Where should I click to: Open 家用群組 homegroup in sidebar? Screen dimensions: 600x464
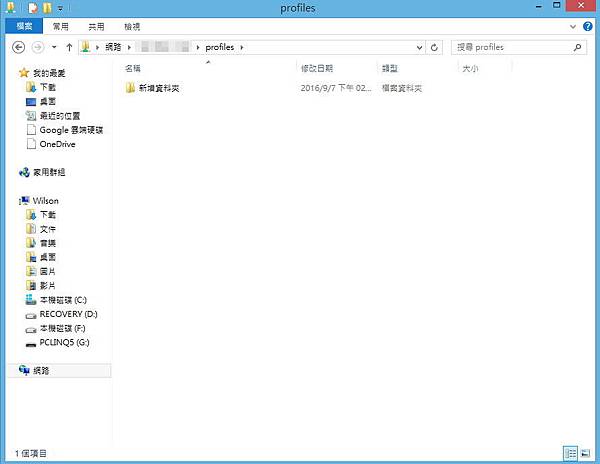pyautogui.click(x=49, y=172)
